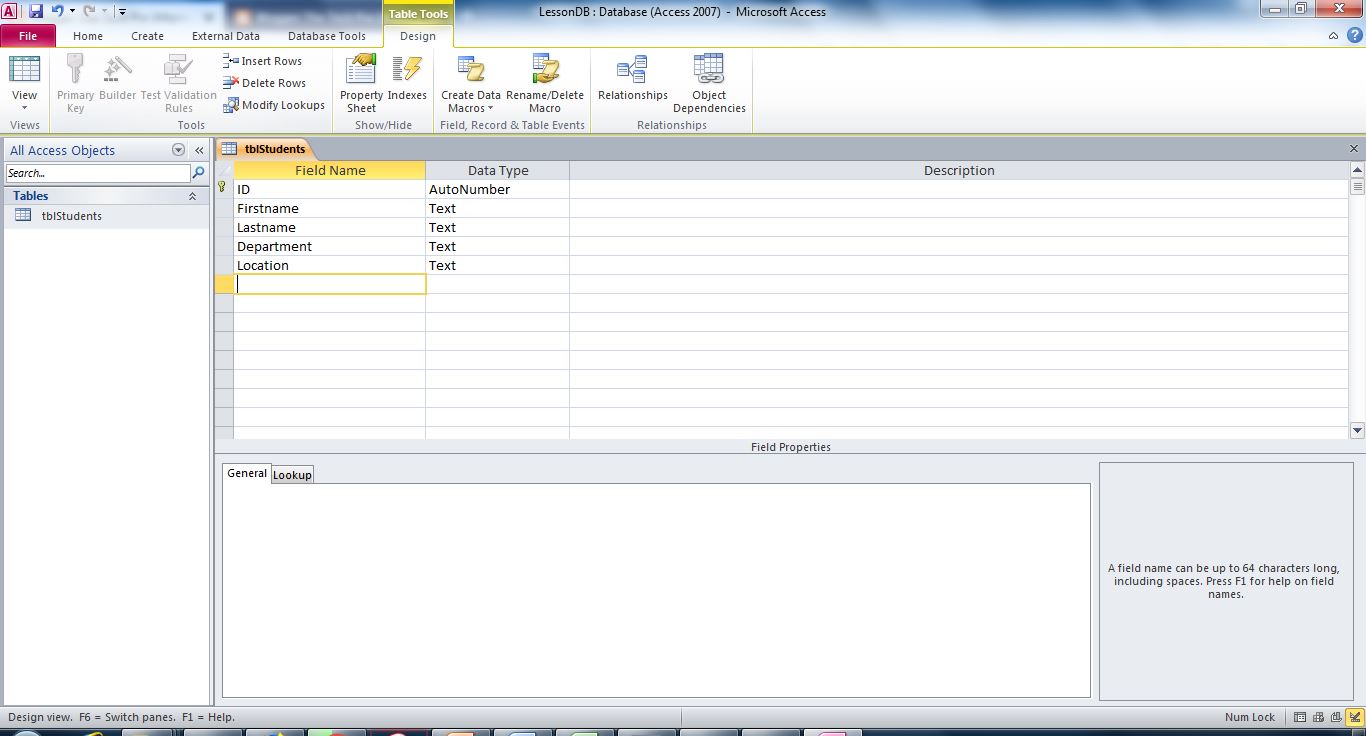The width and height of the screenshot is (1366, 736).
Task: Switch to Lookup field properties tab
Action: tap(292, 475)
